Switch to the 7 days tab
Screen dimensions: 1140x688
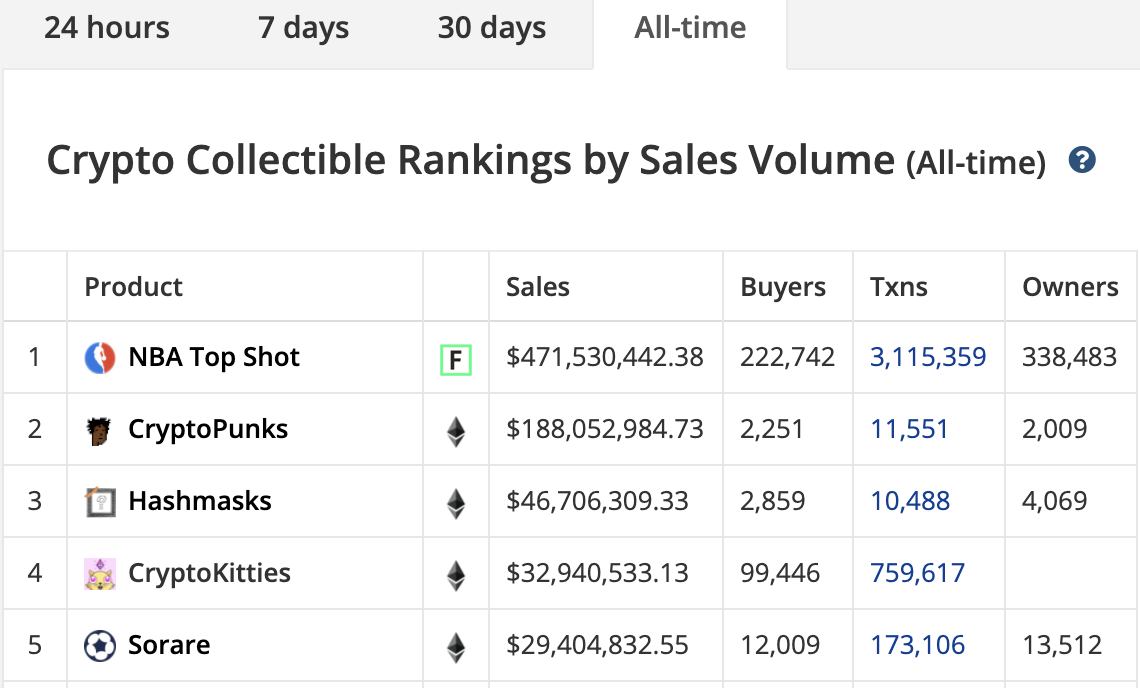(x=303, y=29)
